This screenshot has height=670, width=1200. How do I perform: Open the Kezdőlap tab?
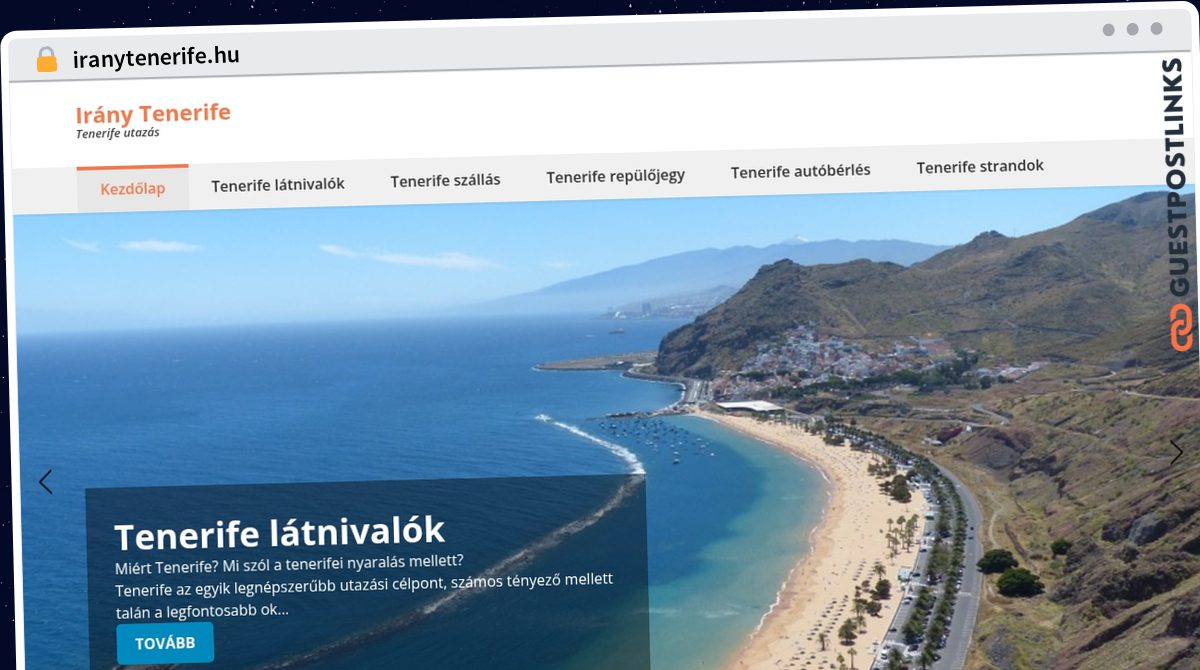tap(133, 188)
